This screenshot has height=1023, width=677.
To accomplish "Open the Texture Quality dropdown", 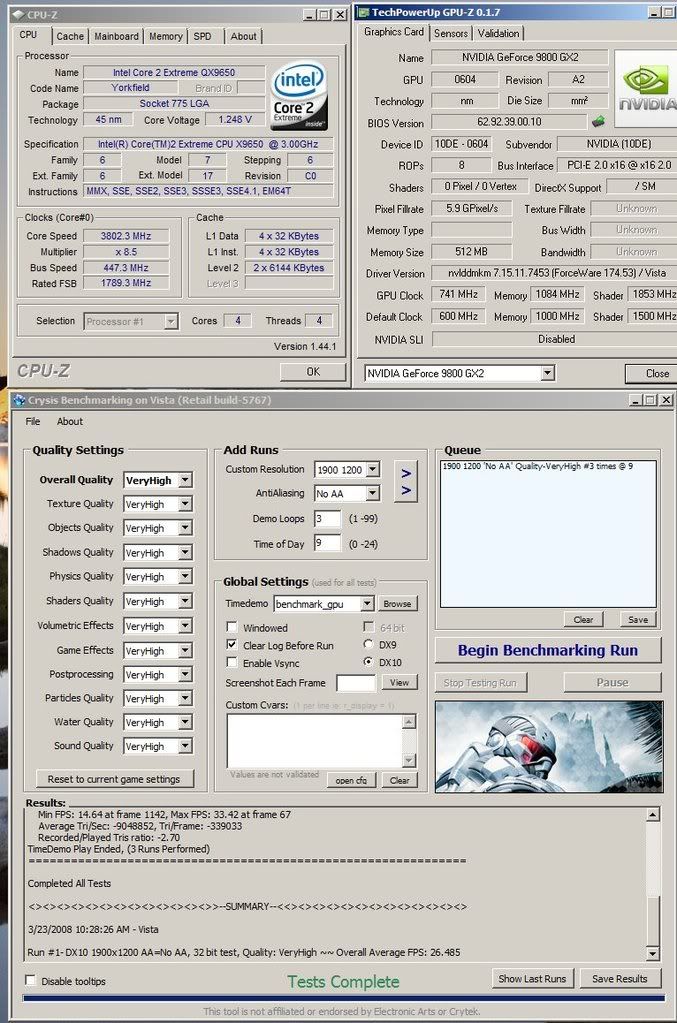I will tap(185, 504).
